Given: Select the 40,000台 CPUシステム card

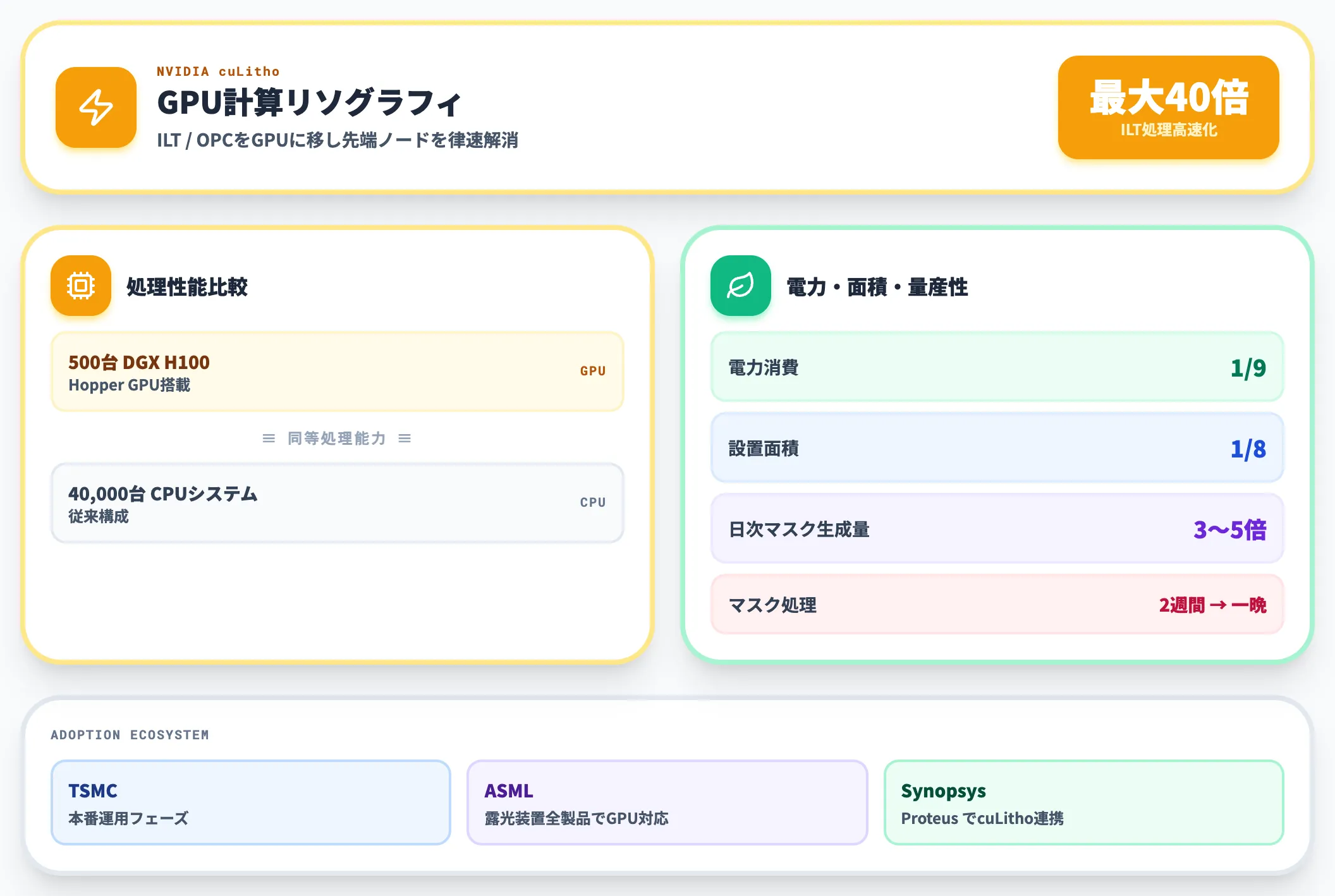Looking at the screenshot, I should (x=338, y=504).
